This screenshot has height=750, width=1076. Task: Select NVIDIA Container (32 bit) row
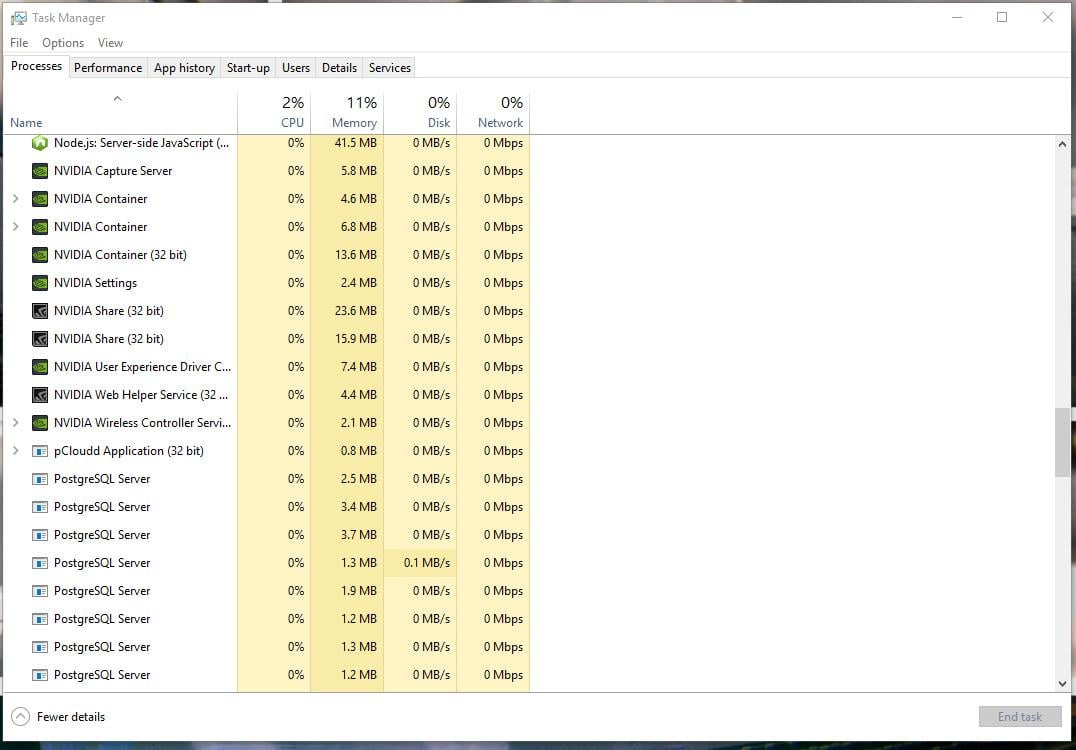(266, 255)
